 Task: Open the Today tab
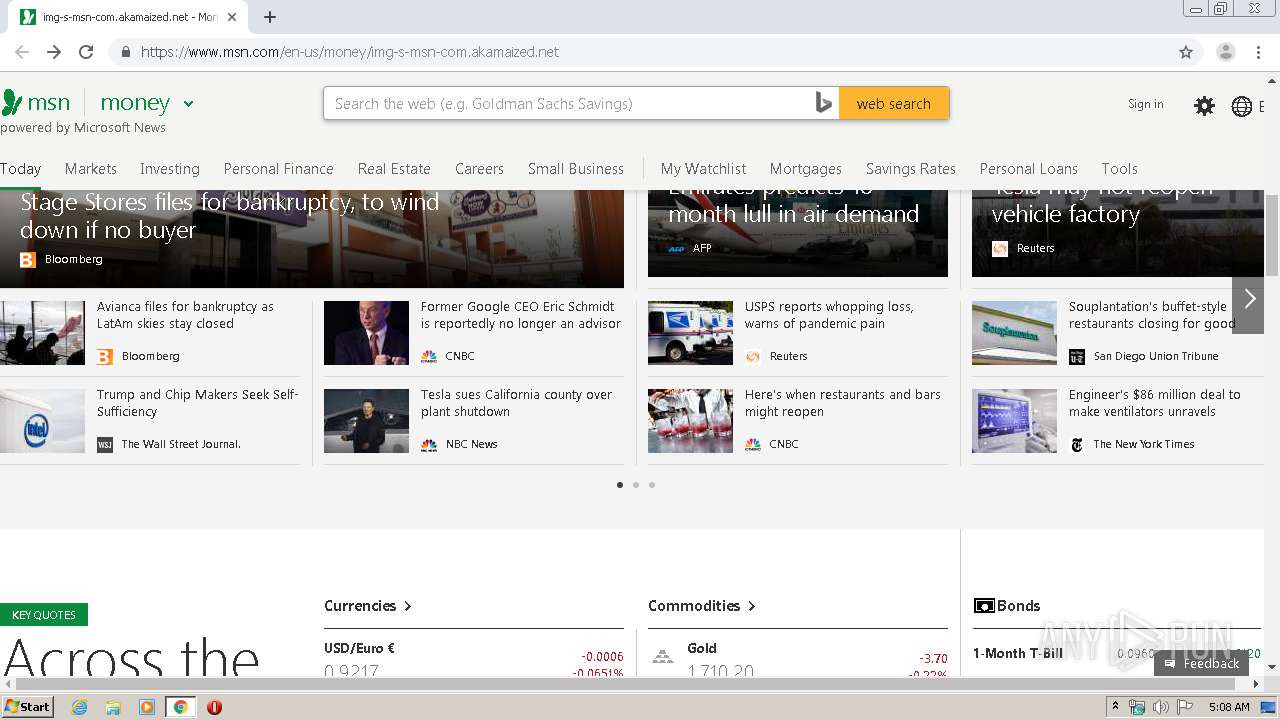point(20,169)
